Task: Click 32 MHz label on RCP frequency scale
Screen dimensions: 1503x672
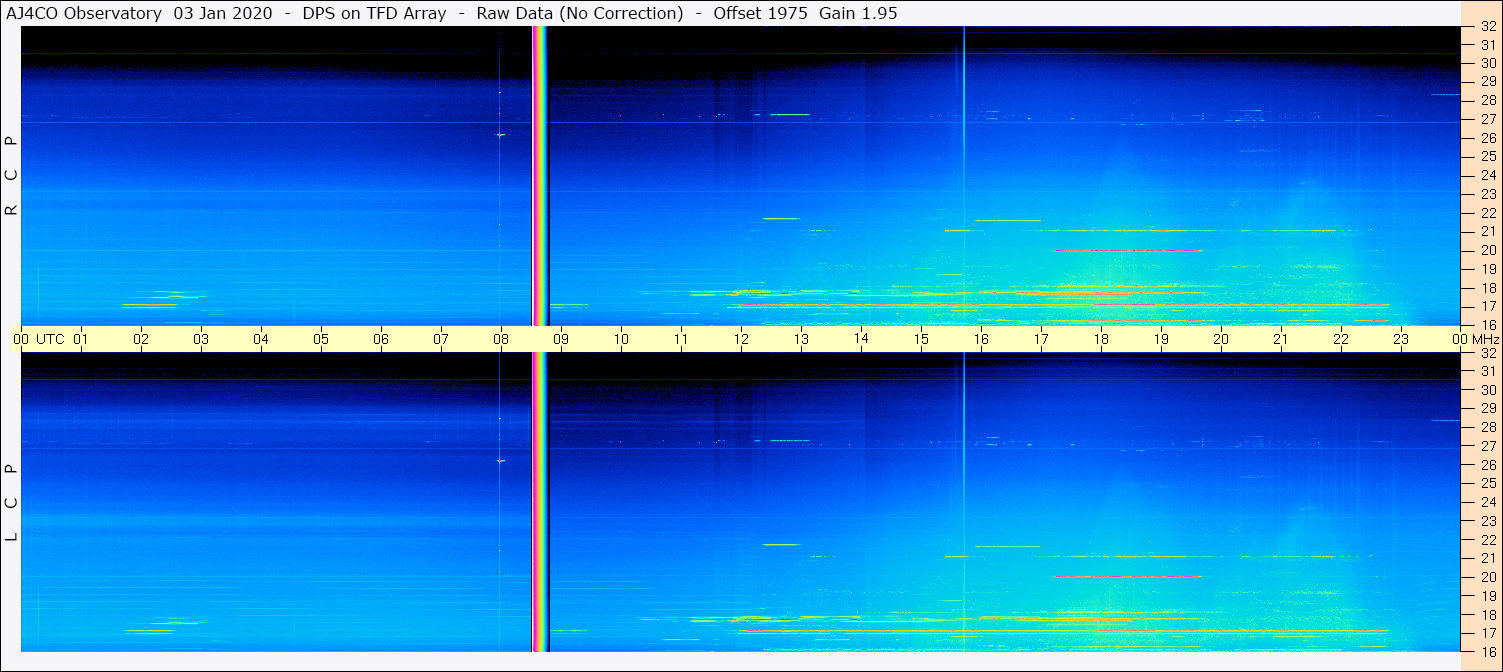Action: 1488,27
